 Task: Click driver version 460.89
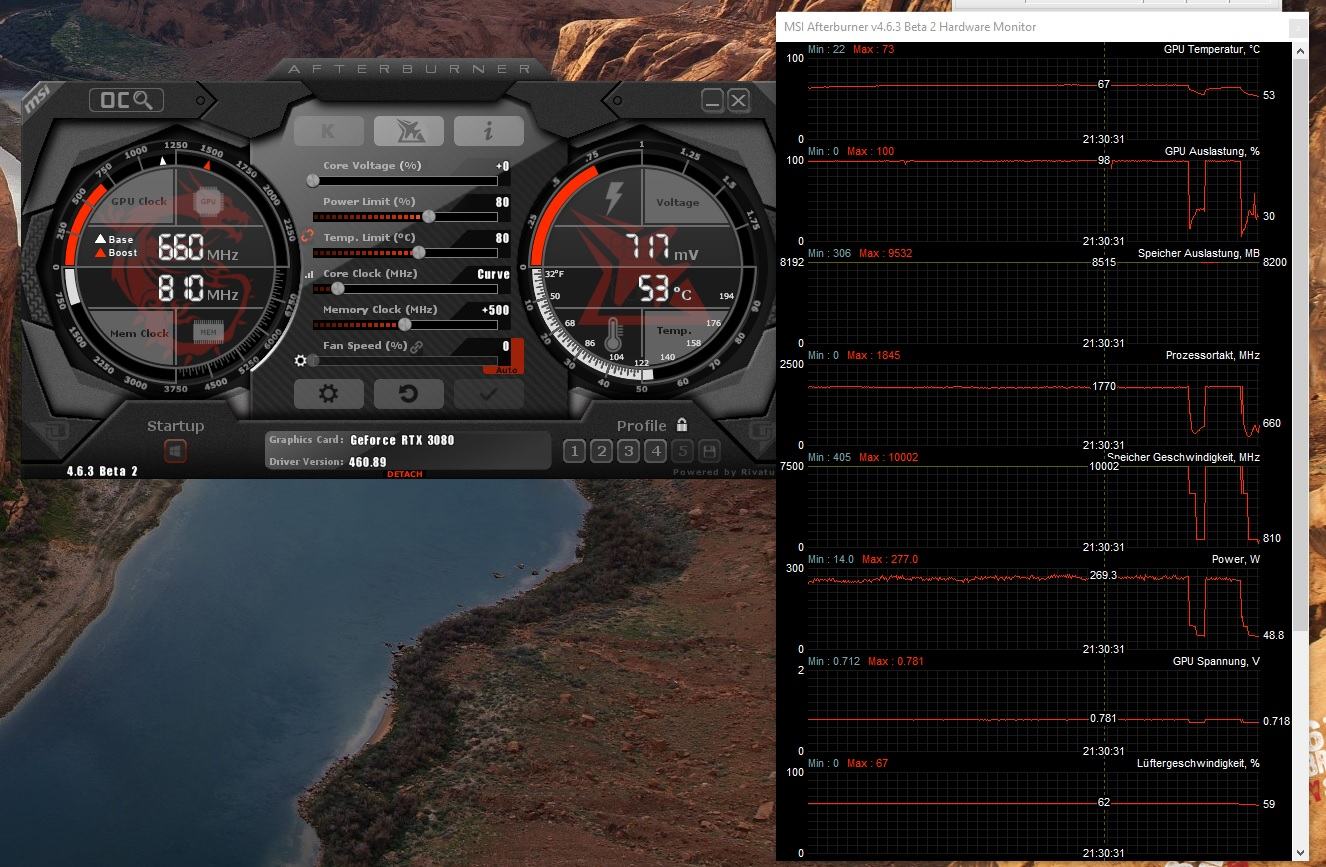tap(368, 462)
